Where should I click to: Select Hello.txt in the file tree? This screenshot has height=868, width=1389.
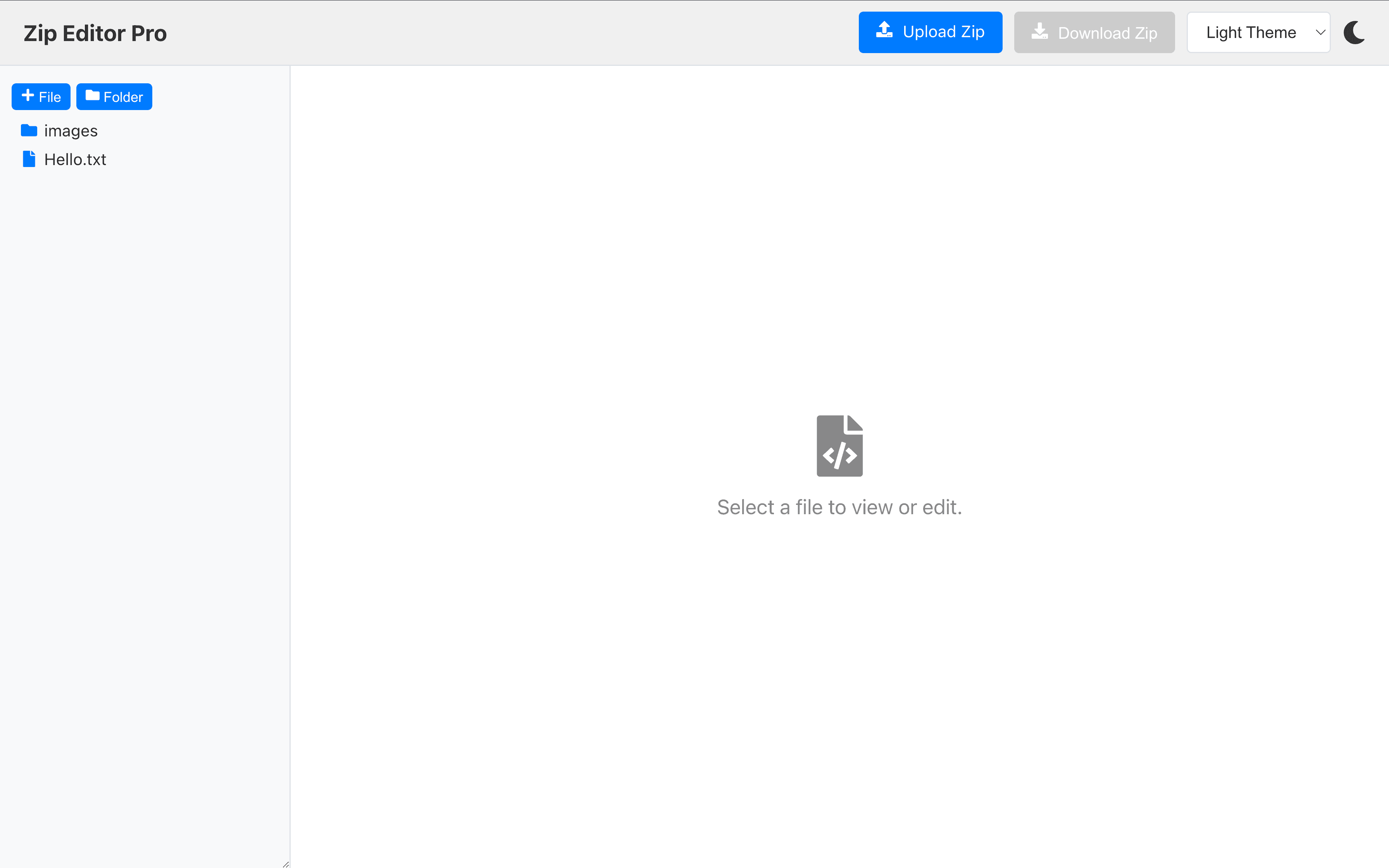(x=76, y=159)
